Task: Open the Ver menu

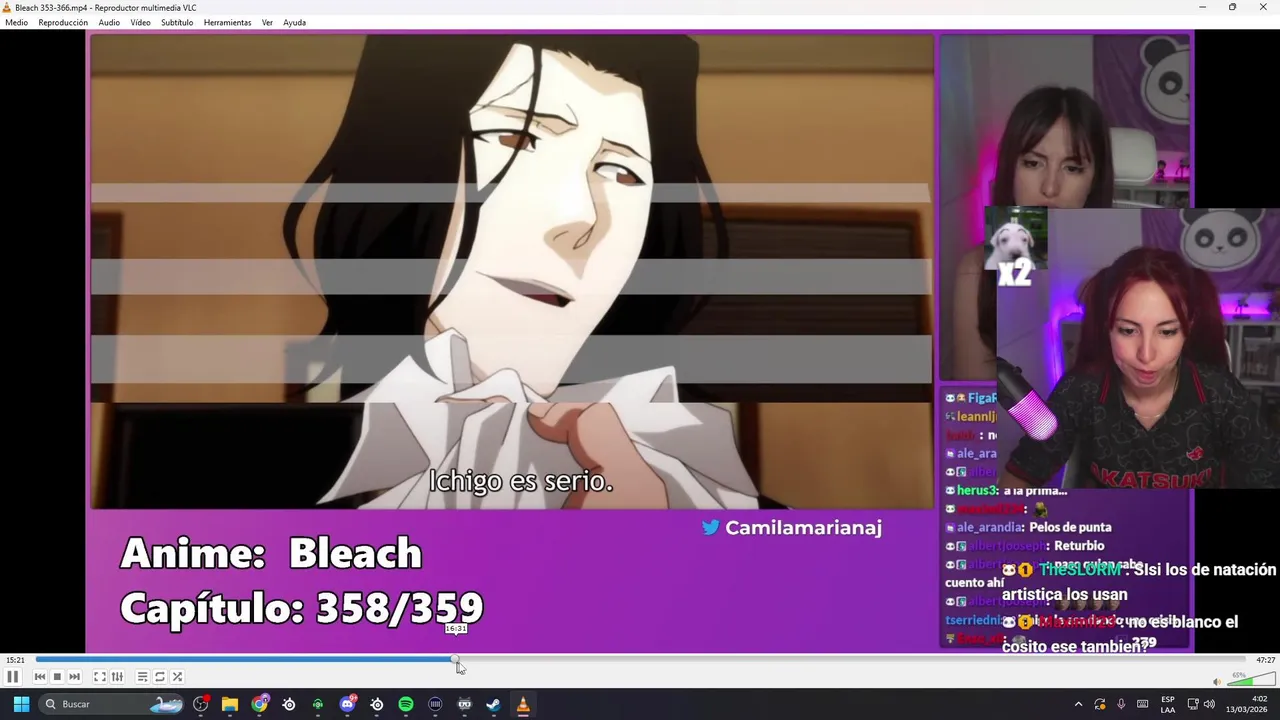Action: [267, 22]
